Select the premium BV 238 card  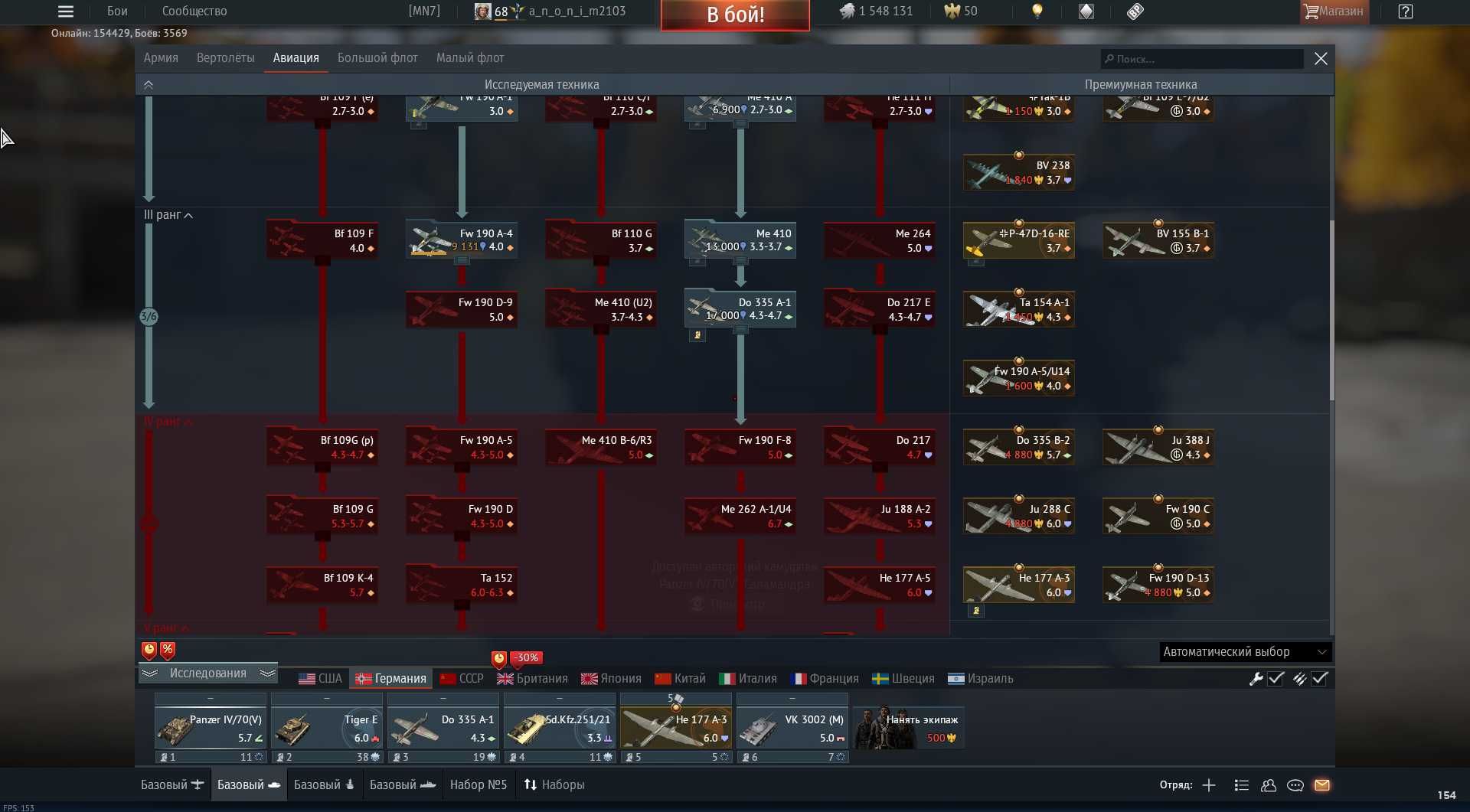coord(1019,172)
